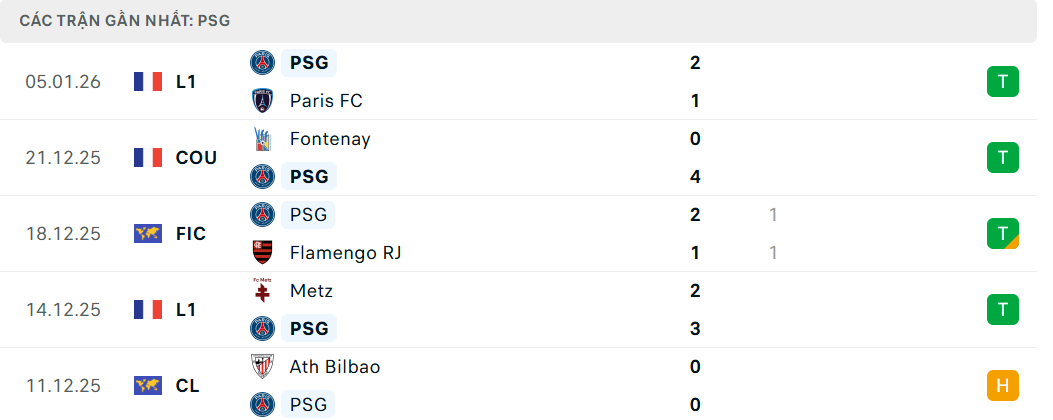Viewport: 1053px width, 420px height.
Task: Click the French flag beside COU
Action: point(148,158)
